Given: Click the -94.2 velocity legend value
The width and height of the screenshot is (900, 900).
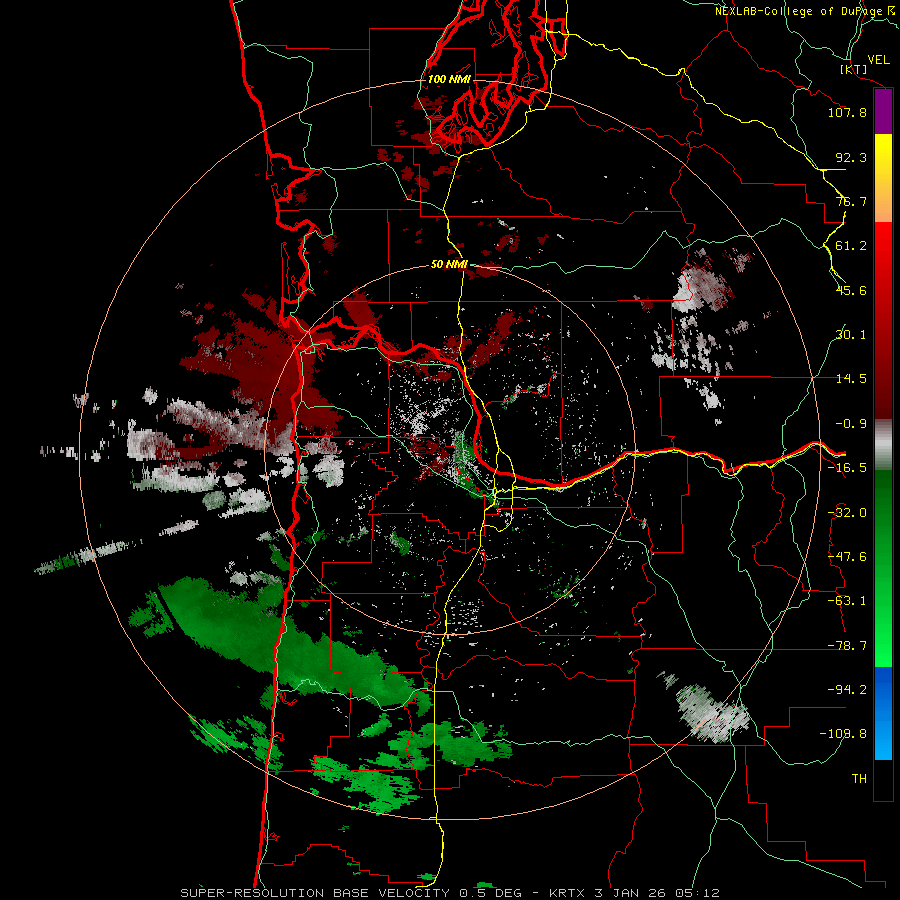Looking at the screenshot, I should pyautogui.click(x=847, y=689).
